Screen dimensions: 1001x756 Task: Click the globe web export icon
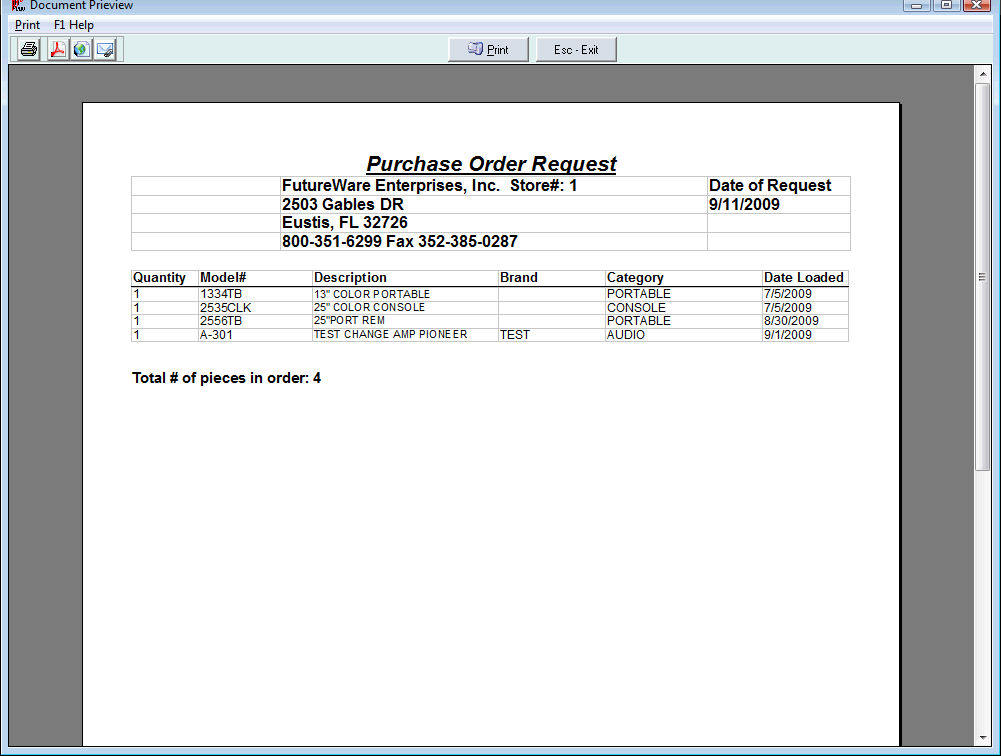[x=81, y=49]
